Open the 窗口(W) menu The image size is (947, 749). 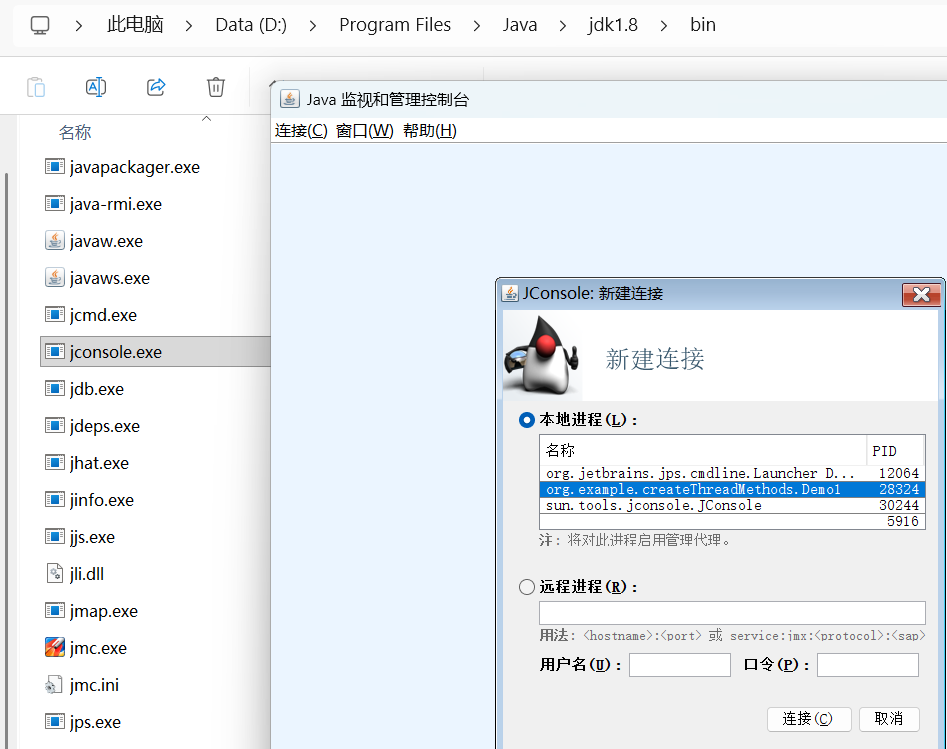(365, 131)
